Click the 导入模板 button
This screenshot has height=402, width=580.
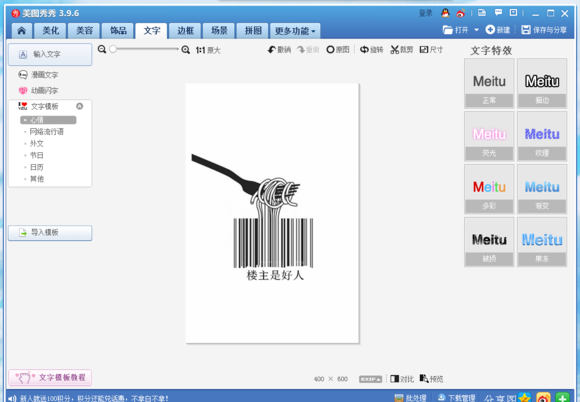coord(50,233)
